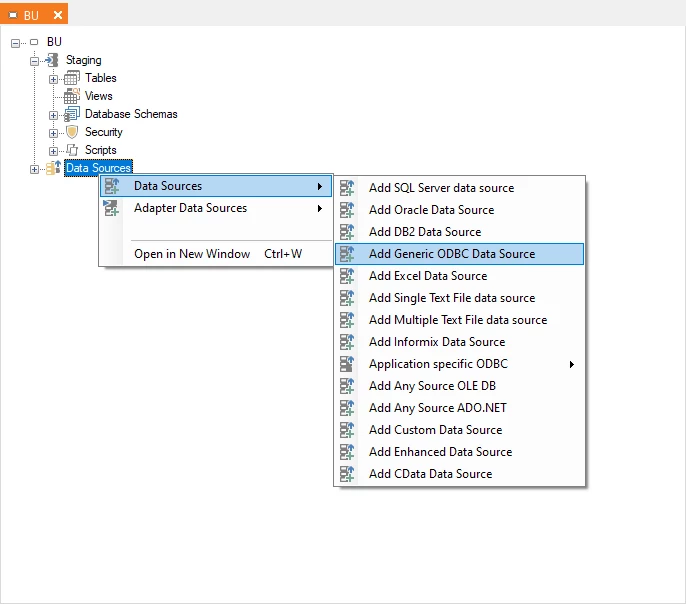This screenshot has height=604, width=686.
Task: Click icon beside Add SQL Server data source
Action: coord(347,188)
